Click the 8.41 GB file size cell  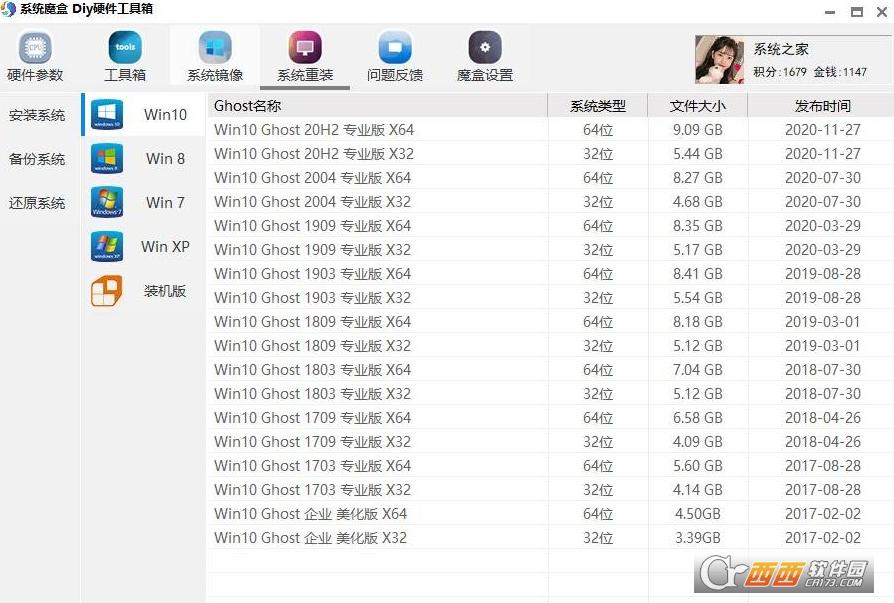tap(697, 274)
